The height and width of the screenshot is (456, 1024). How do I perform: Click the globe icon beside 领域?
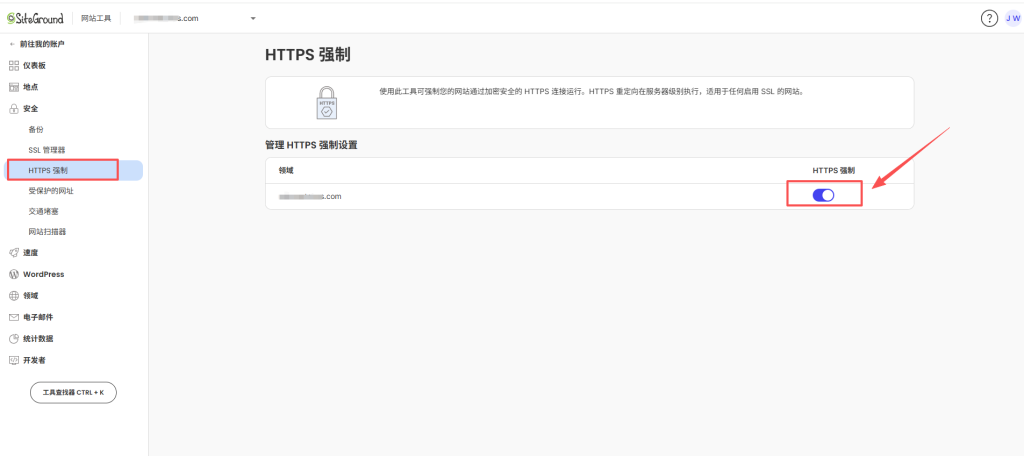pos(14,295)
